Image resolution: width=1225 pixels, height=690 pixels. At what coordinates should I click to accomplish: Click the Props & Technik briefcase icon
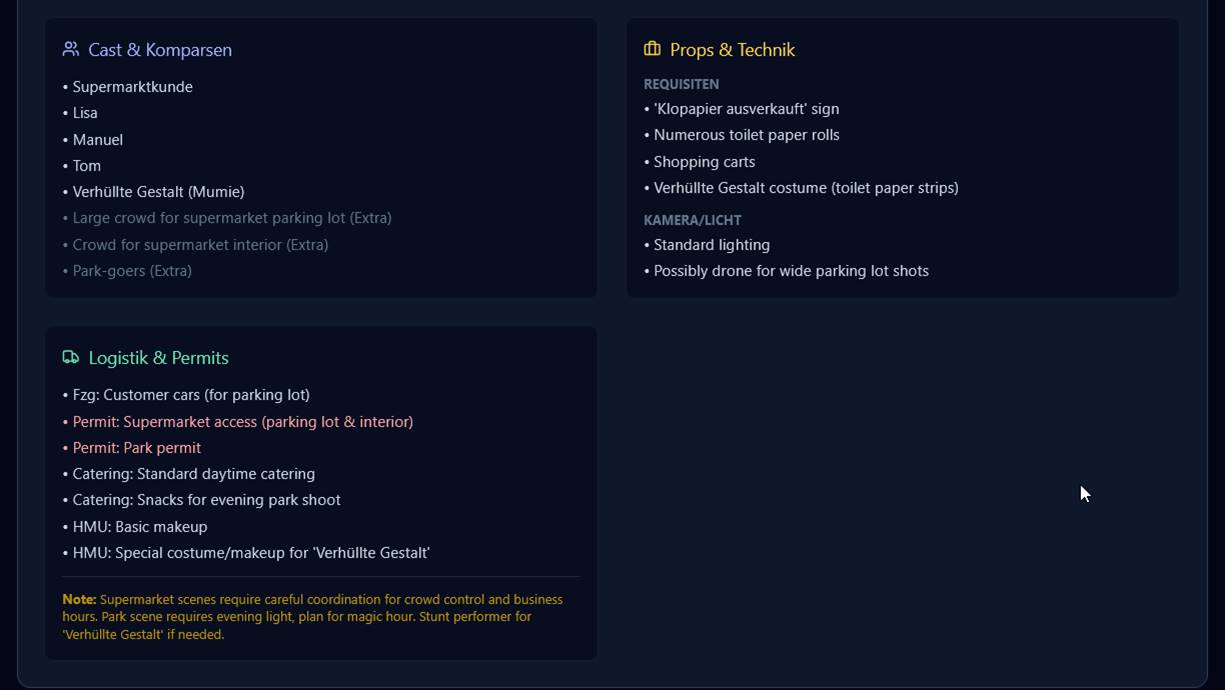652,49
